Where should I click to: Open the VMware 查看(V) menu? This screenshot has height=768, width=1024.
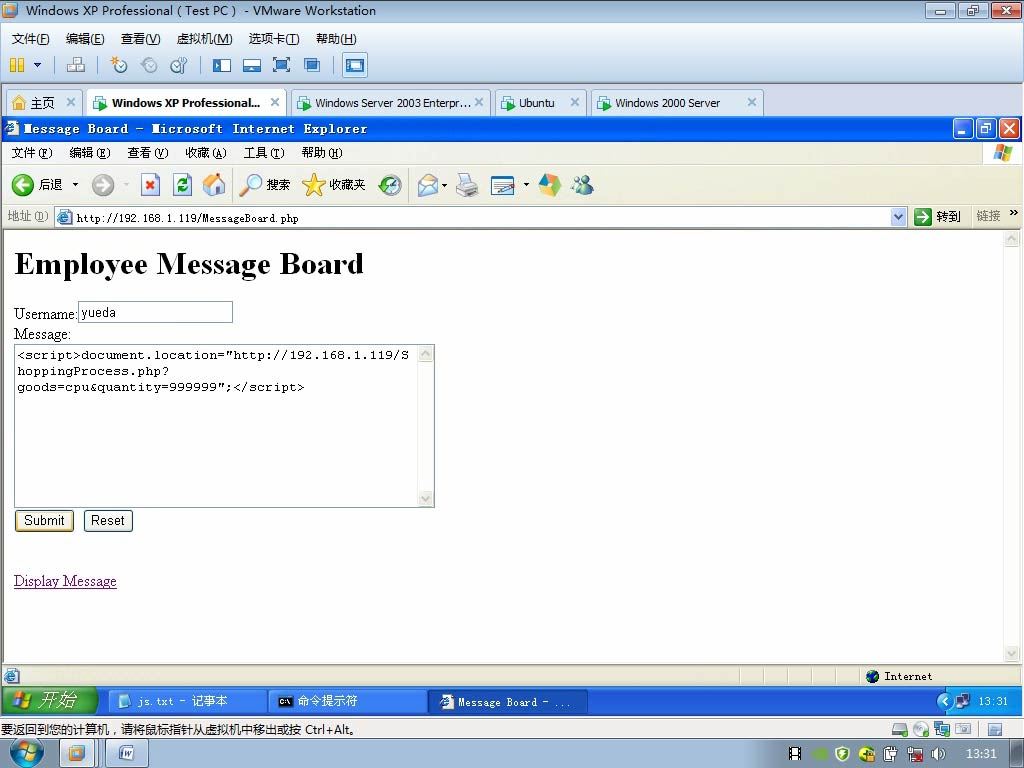[x=140, y=39]
